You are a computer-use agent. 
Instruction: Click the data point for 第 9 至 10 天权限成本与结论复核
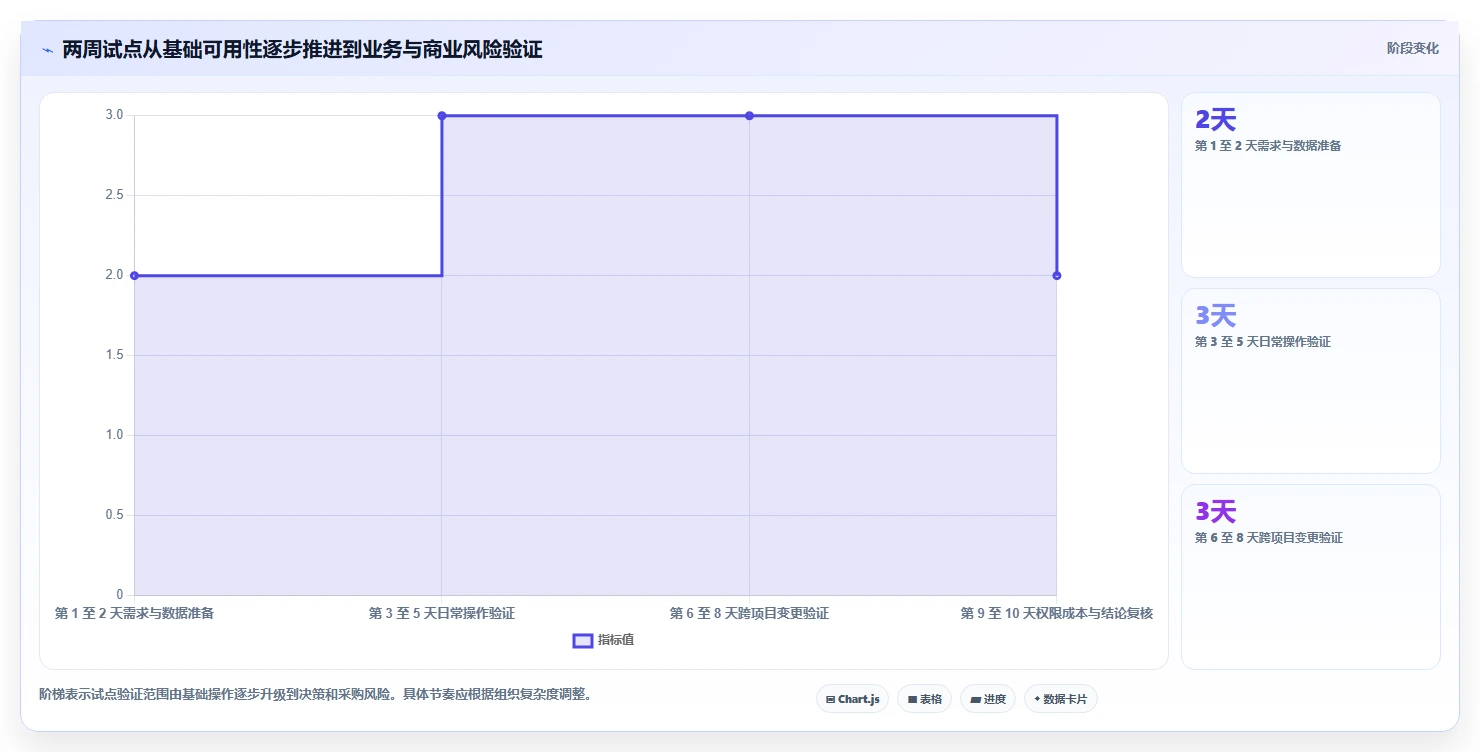(x=1057, y=275)
